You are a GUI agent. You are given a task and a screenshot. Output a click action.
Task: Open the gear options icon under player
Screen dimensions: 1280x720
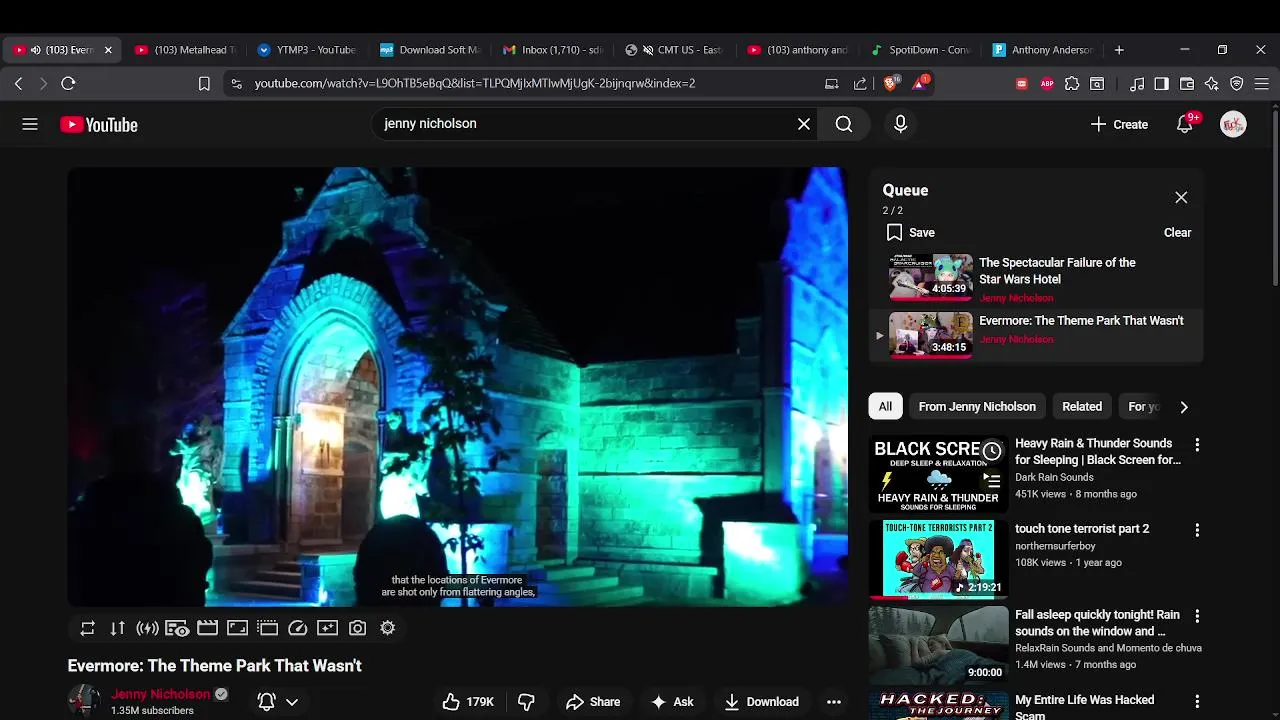click(x=387, y=628)
